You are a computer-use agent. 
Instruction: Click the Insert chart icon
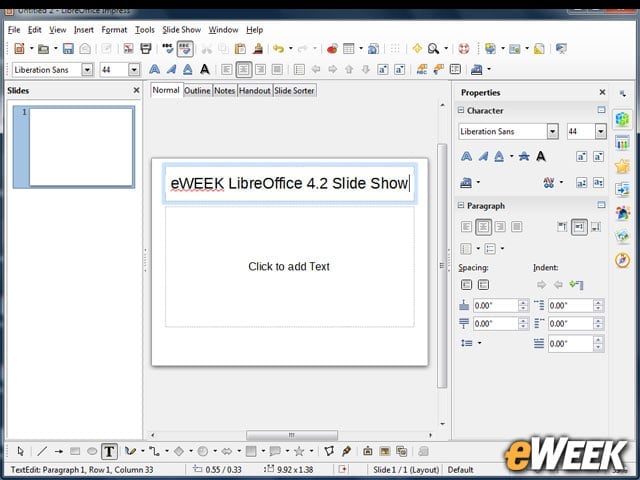(x=332, y=49)
